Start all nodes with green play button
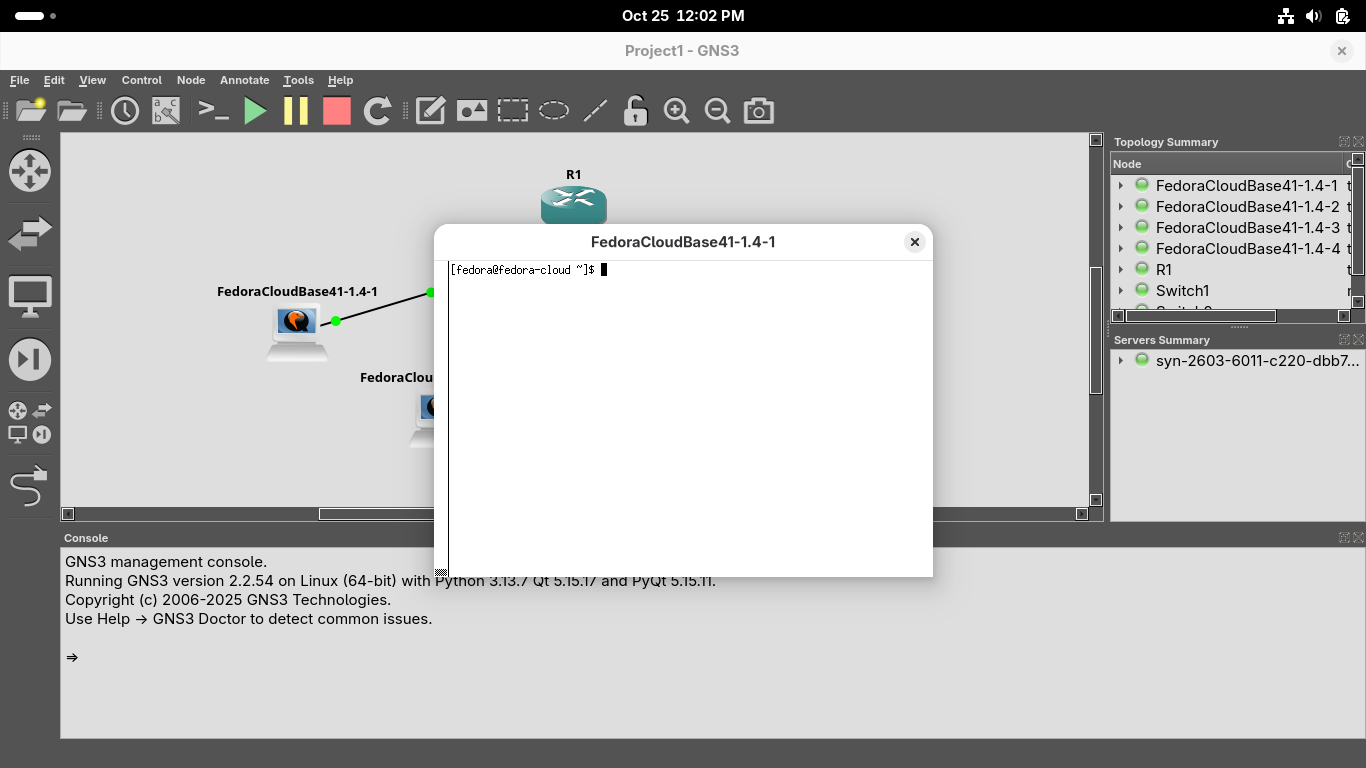Viewport: 1366px width, 768px height. [256, 111]
